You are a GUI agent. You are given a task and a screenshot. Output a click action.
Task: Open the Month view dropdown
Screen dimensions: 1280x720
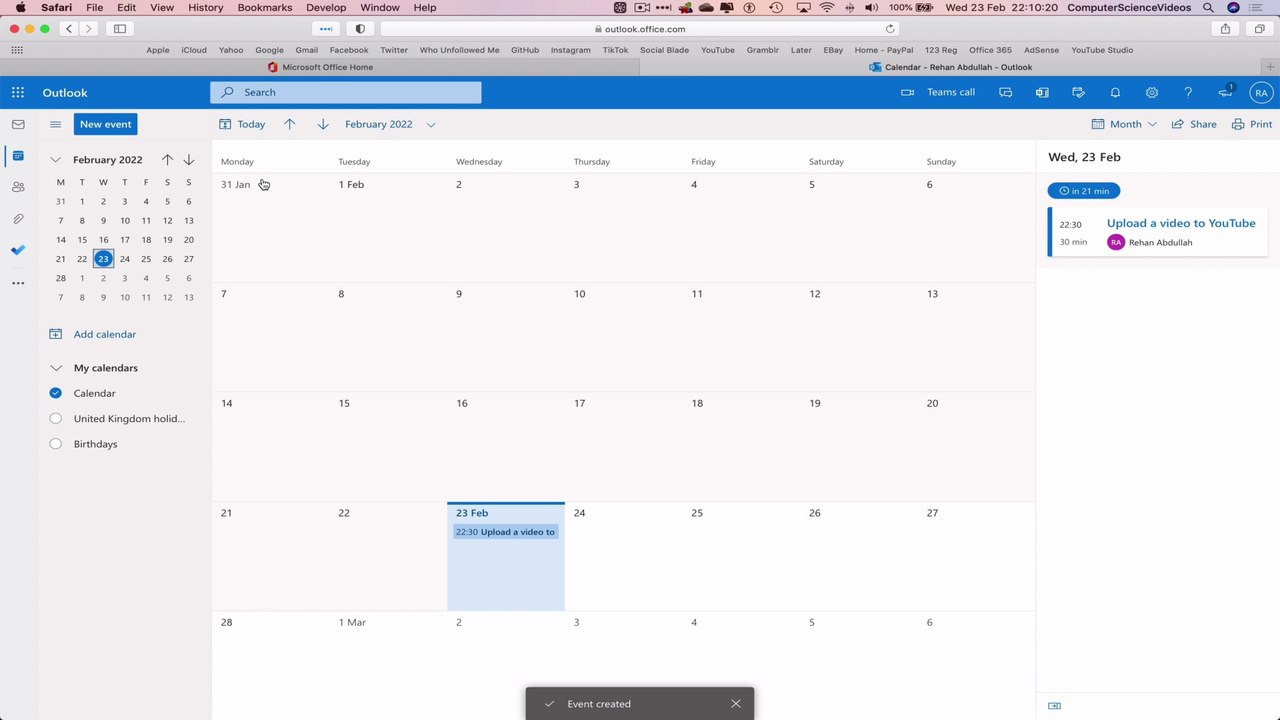(1124, 124)
